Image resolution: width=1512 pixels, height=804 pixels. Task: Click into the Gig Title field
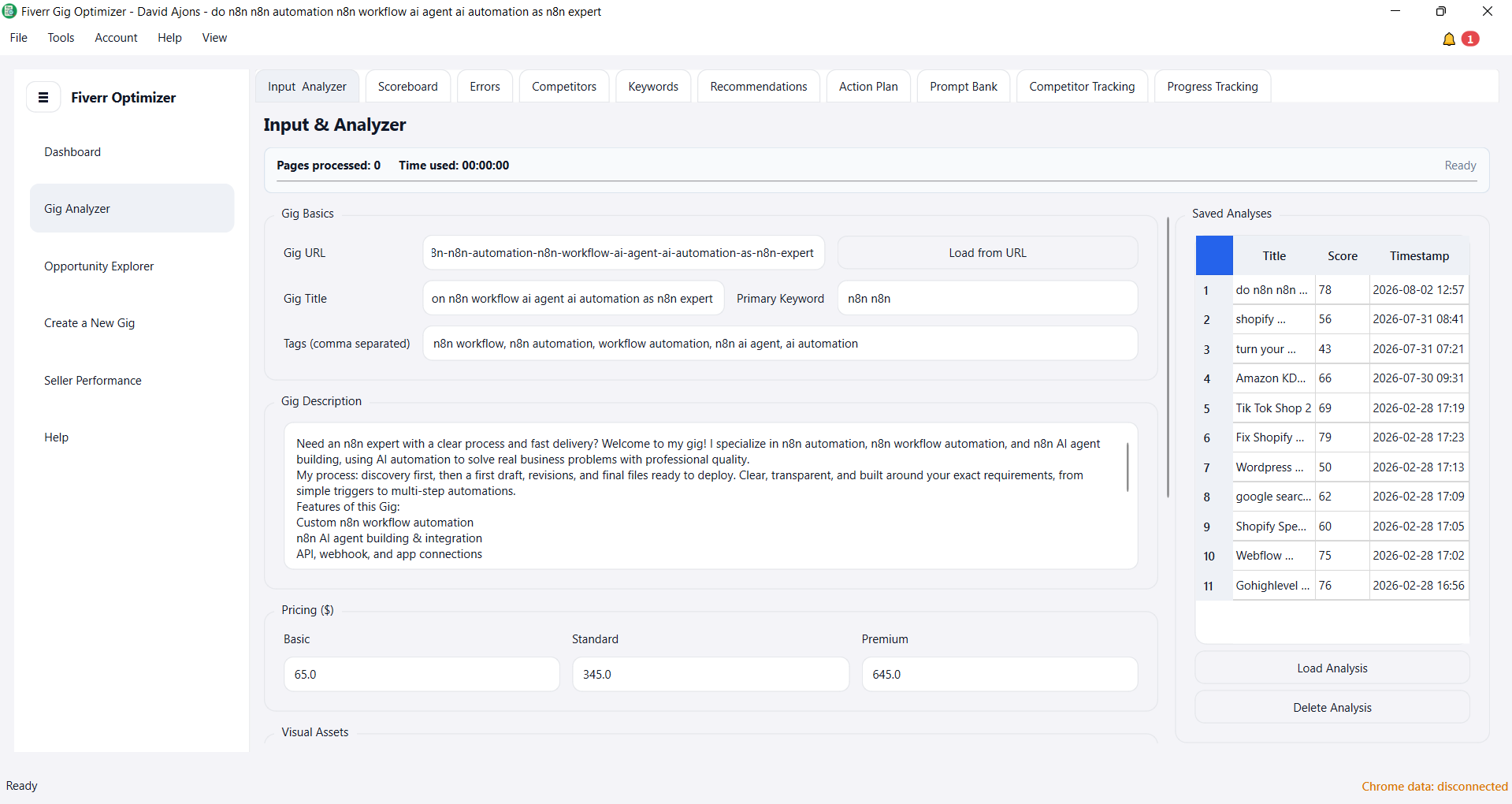[574, 299]
